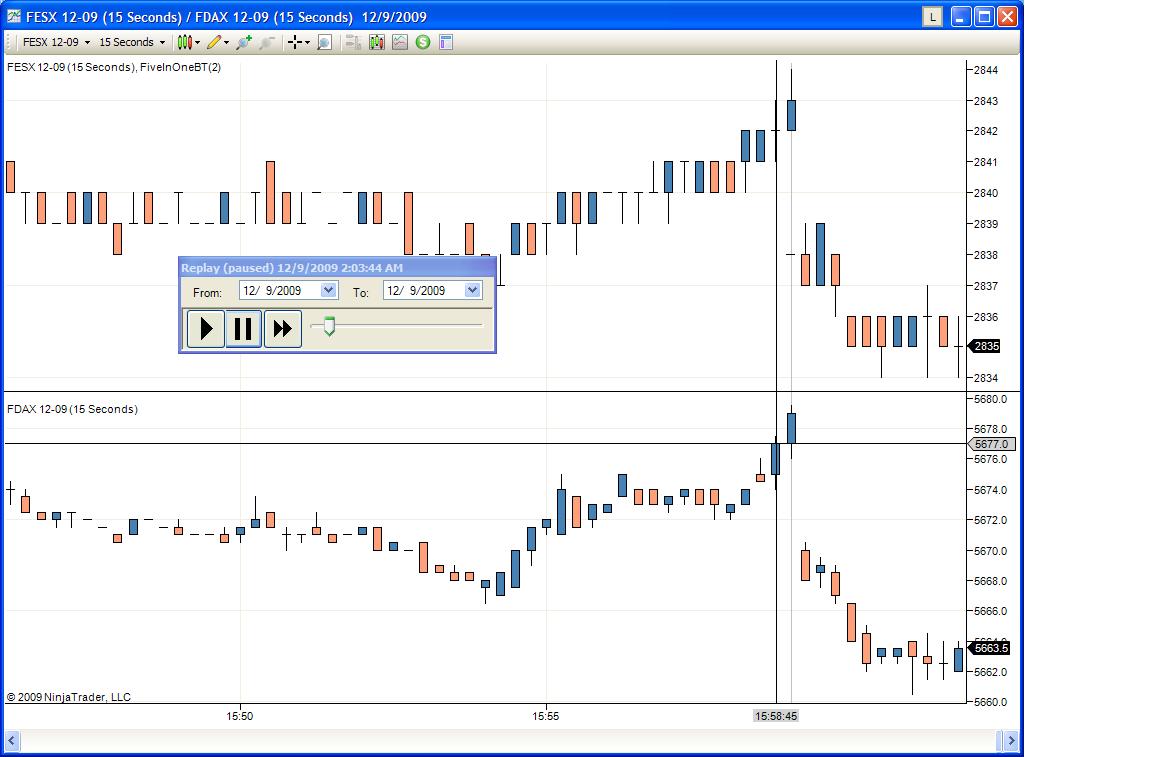Open the replay To date dropdown

pos(472,290)
